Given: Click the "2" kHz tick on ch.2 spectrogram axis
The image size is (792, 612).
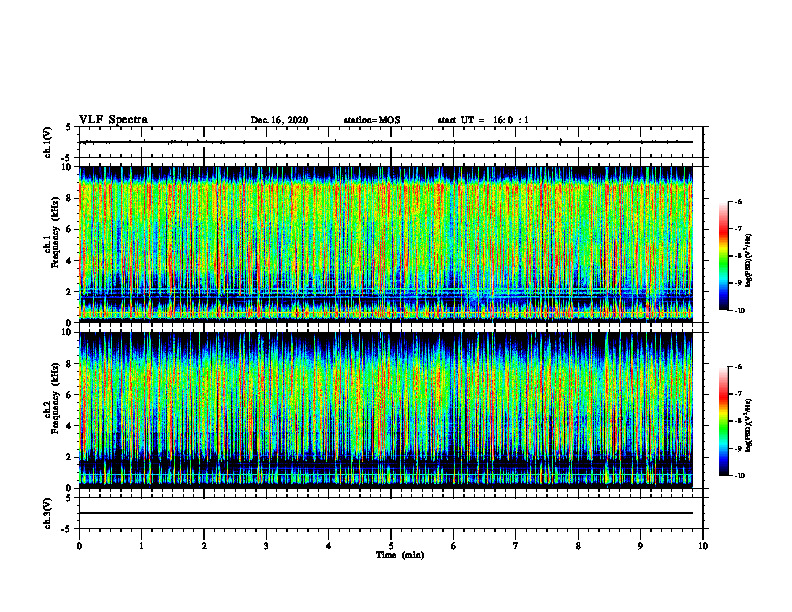Looking at the screenshot, I should click(70, 457).
